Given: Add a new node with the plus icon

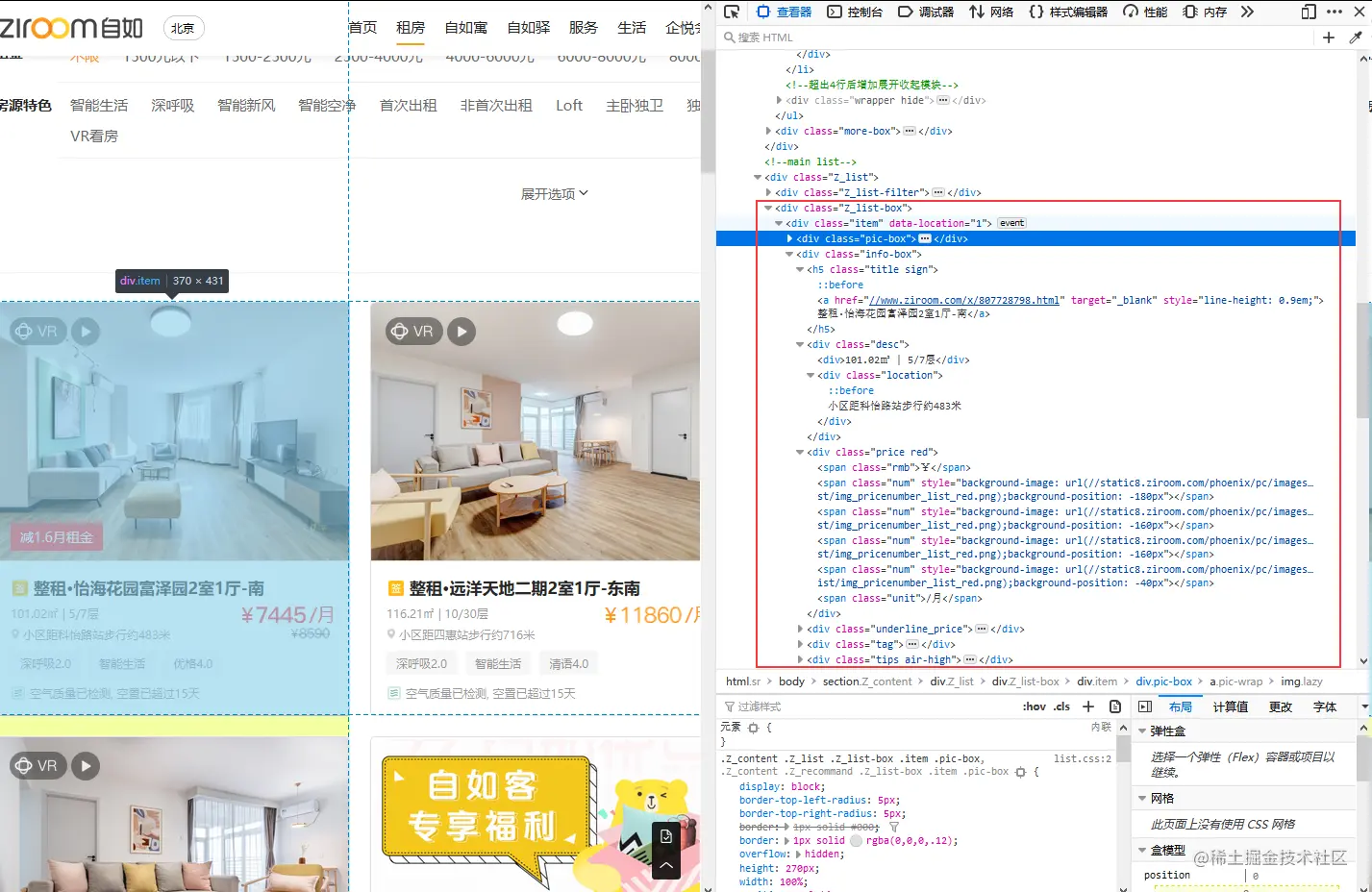Looking at the screenshot, I should pos(1328,37).
